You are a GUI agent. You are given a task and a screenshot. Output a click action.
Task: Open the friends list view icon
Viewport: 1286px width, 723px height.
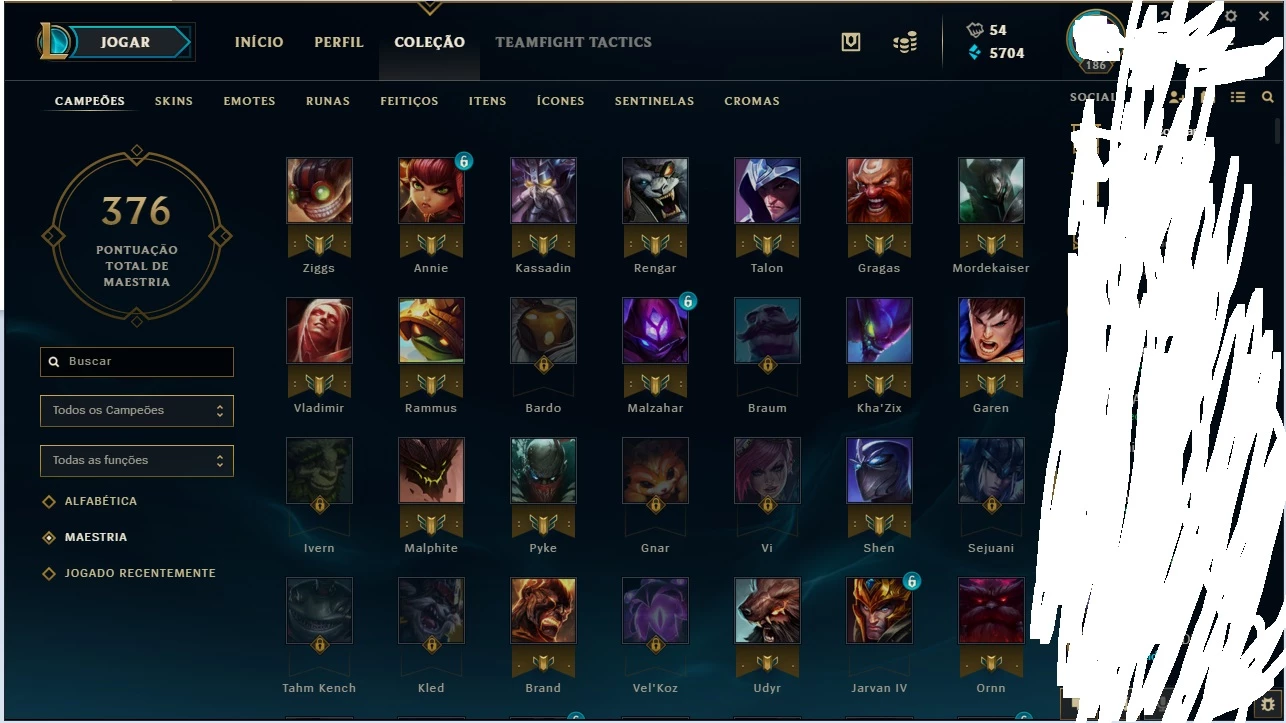(1238, 97)
